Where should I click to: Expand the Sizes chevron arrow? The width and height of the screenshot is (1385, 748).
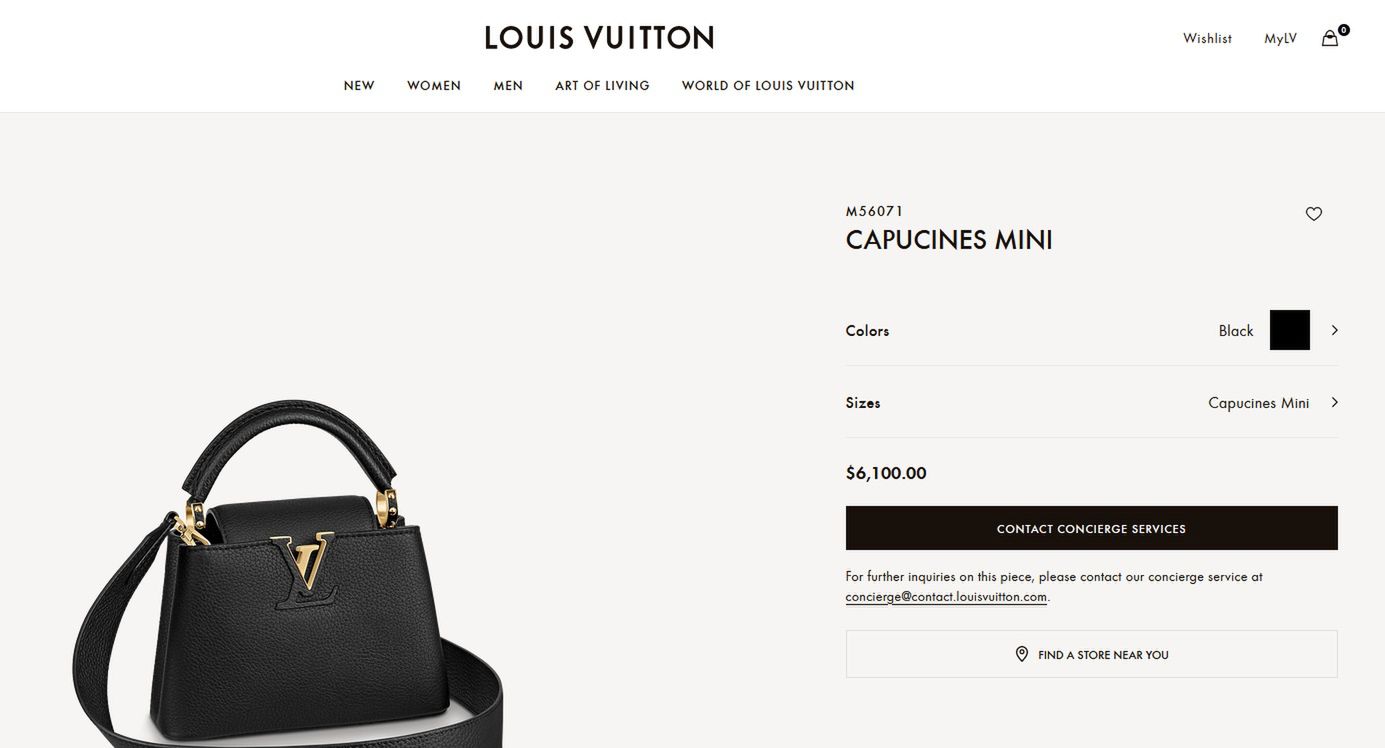click(x=1334, y=402)
